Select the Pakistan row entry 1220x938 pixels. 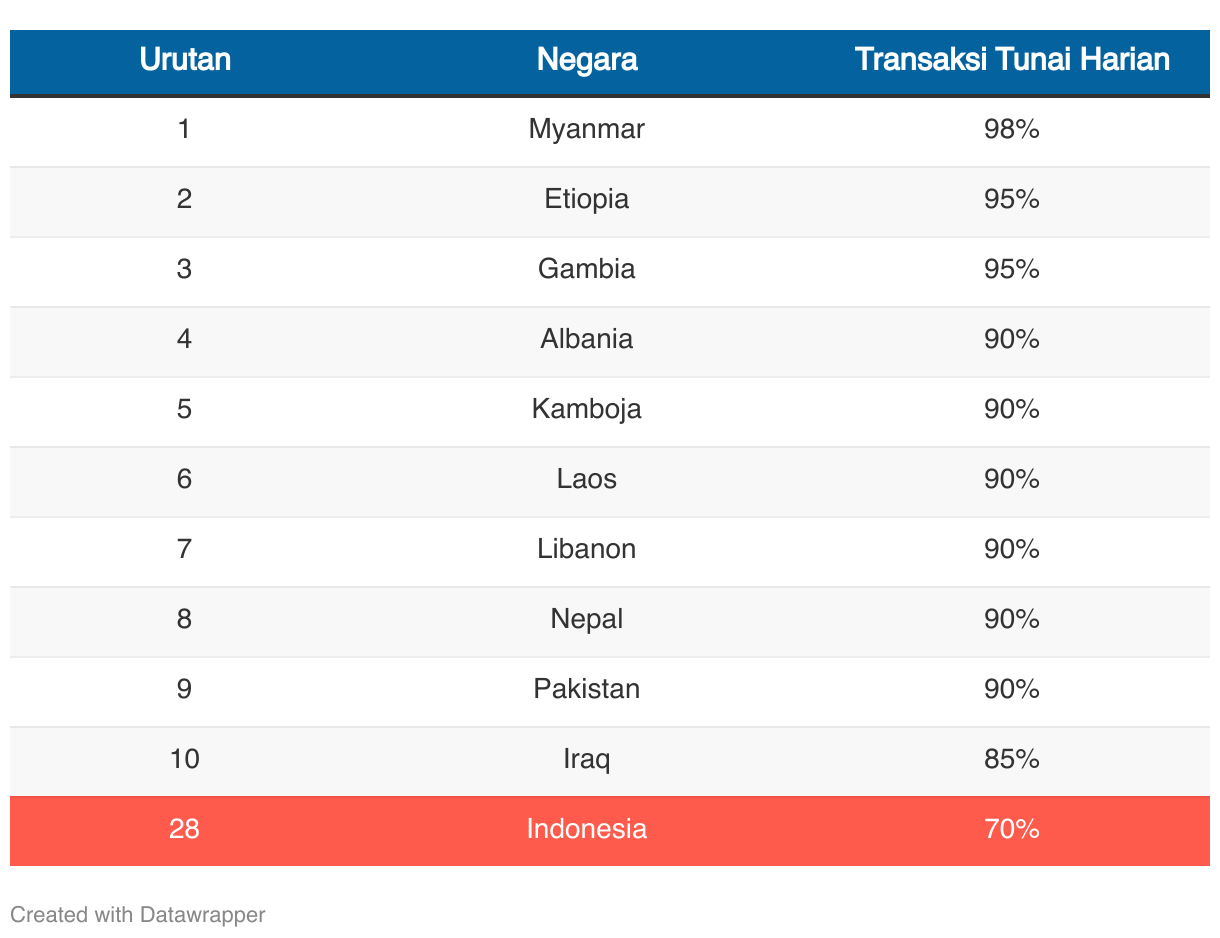pos(587,689)
